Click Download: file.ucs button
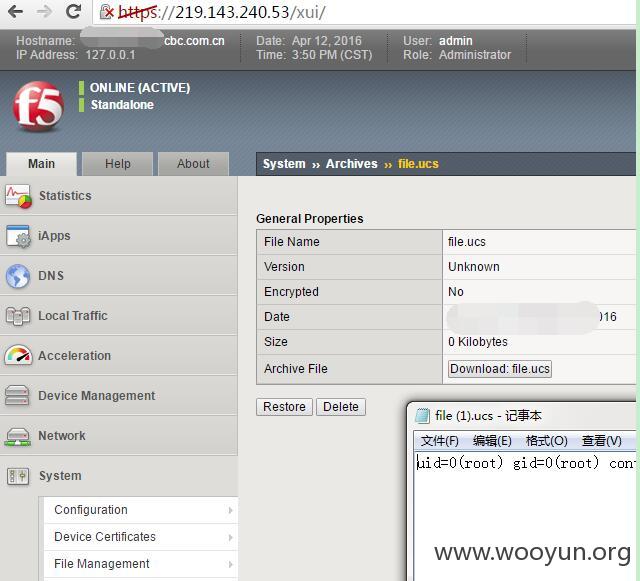The height and width of the screenshot is (581, 640). click(x=500, y=369)
